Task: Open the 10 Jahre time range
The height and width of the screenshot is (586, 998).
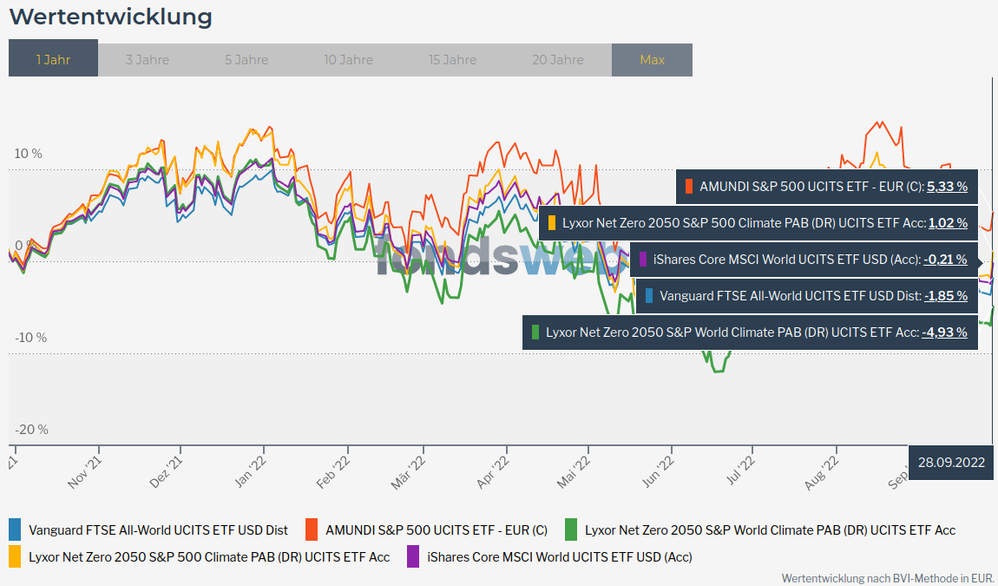Action: [x=348, y=60]
